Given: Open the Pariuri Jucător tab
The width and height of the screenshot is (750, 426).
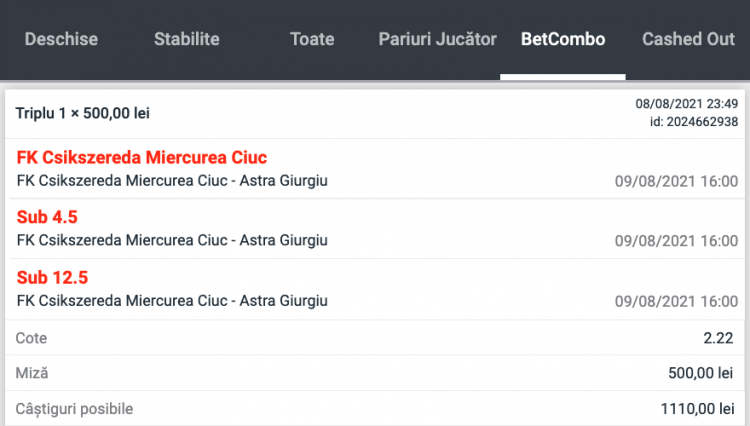Looking at the screenshot, I should pyautogui.click(x=437, y=40).
